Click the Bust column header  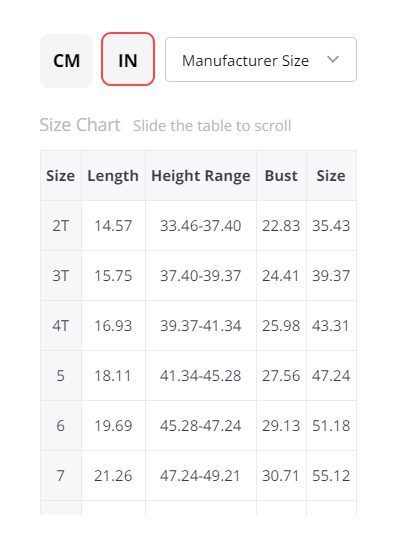281,176
